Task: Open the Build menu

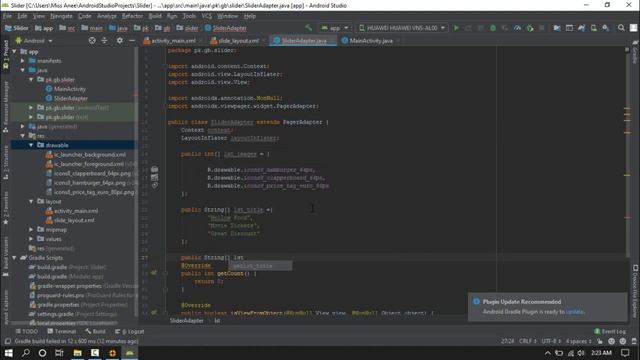Action: (x=155, y=16)
